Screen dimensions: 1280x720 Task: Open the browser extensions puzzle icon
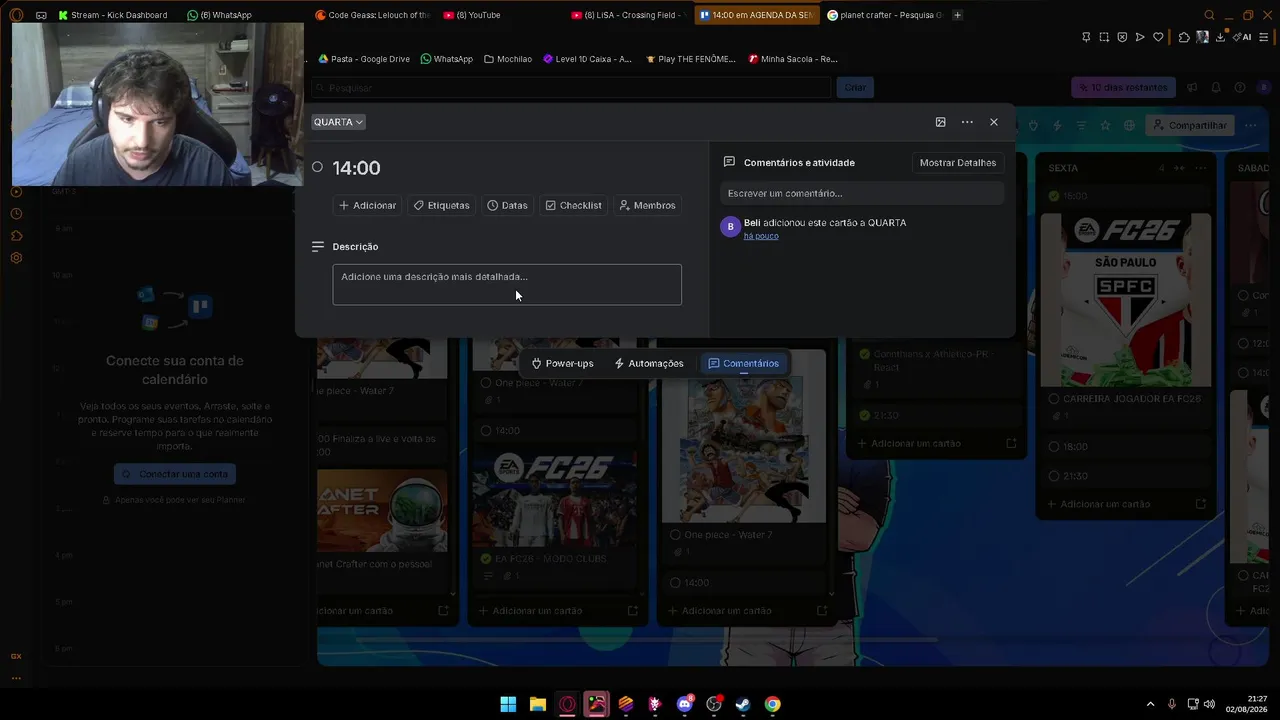pyautogui.click(x=1184, y=37)
